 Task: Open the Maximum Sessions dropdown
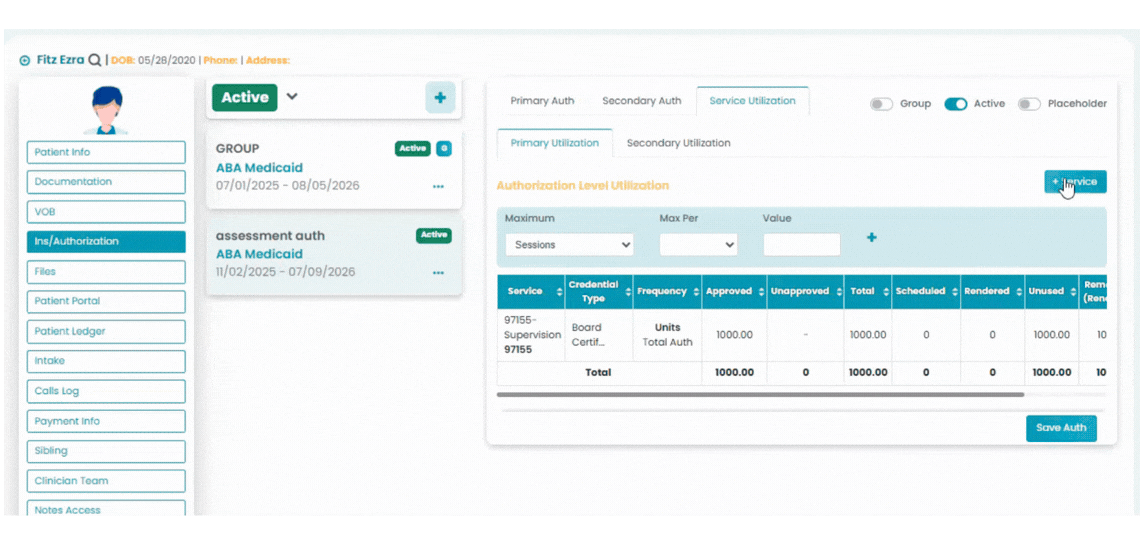(x=569, y=245)
